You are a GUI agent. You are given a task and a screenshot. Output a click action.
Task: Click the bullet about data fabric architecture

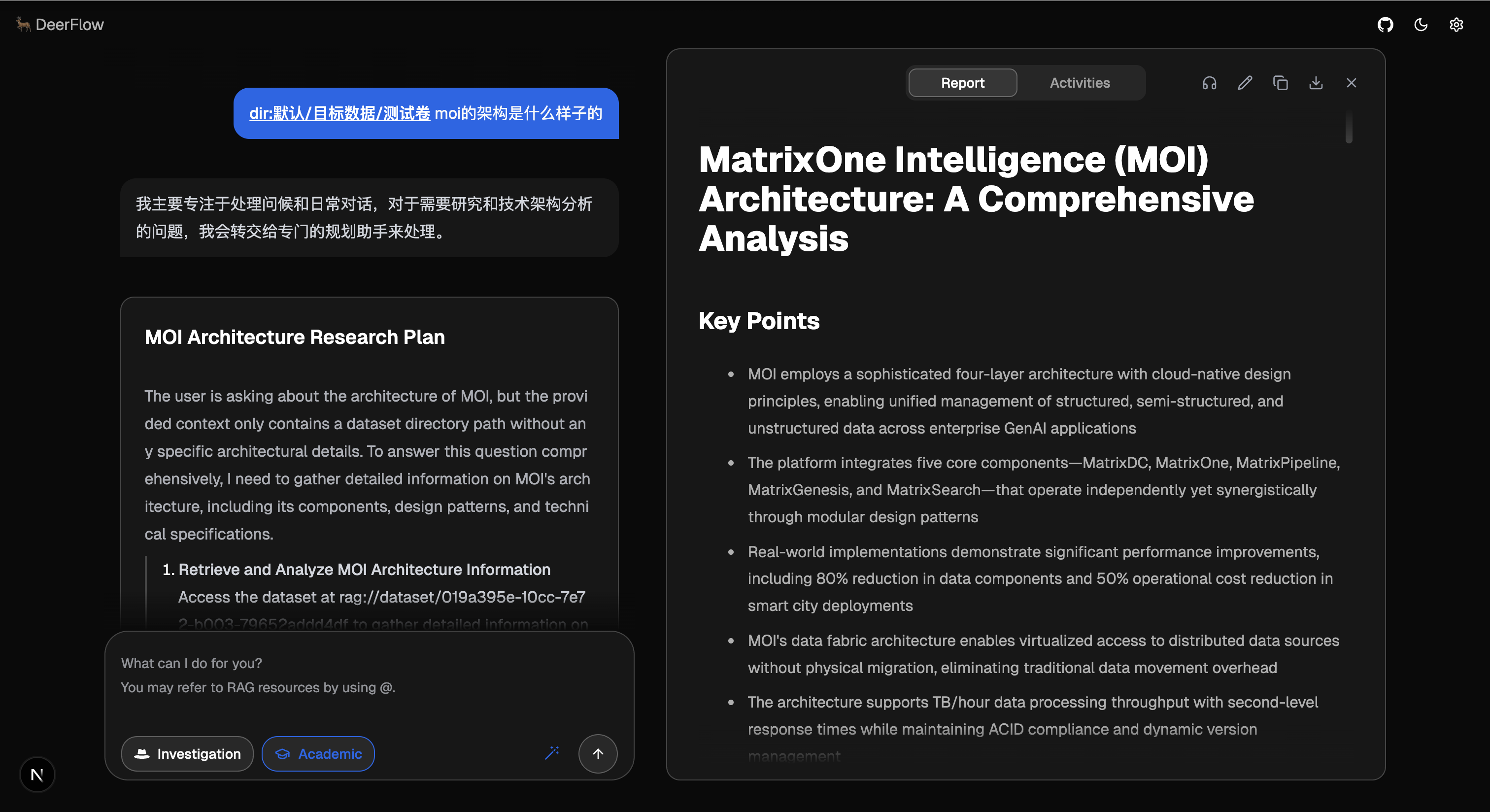pyautogui.click(x=1044, y=654)
